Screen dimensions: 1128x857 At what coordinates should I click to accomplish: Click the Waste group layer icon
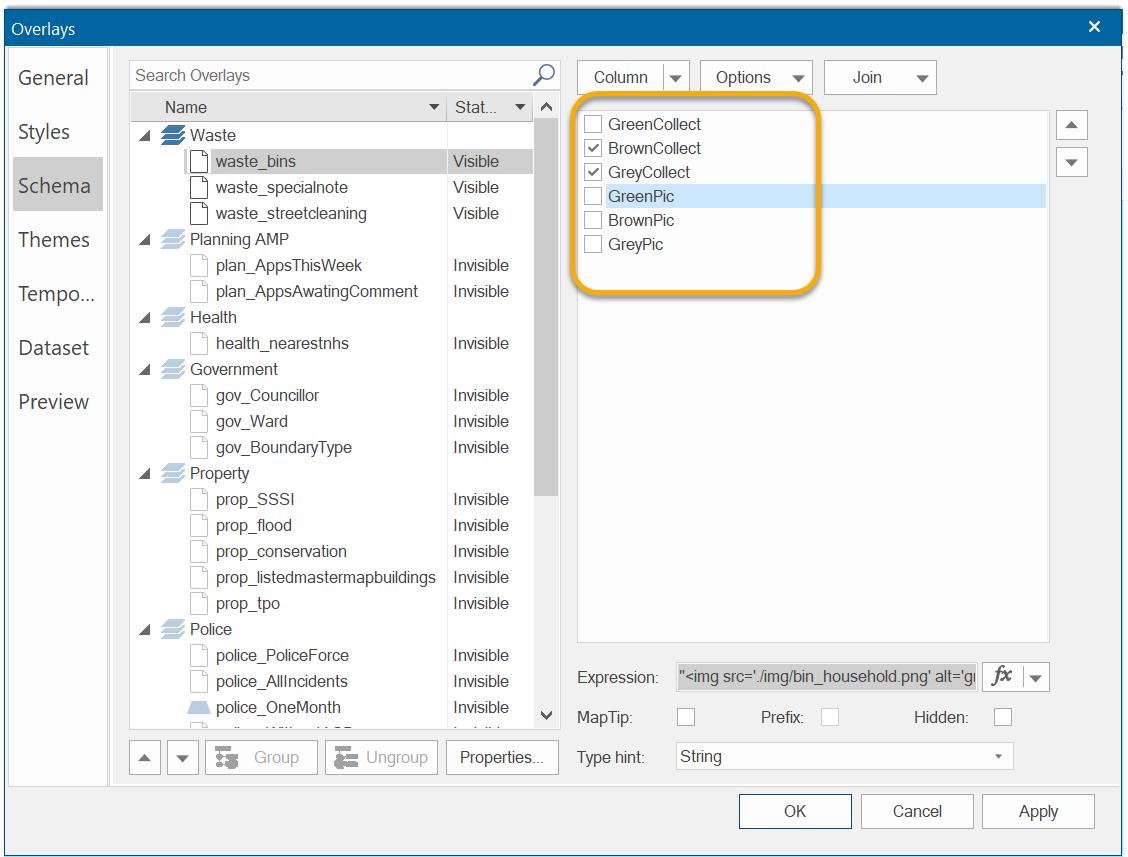[x=173, y=135]
